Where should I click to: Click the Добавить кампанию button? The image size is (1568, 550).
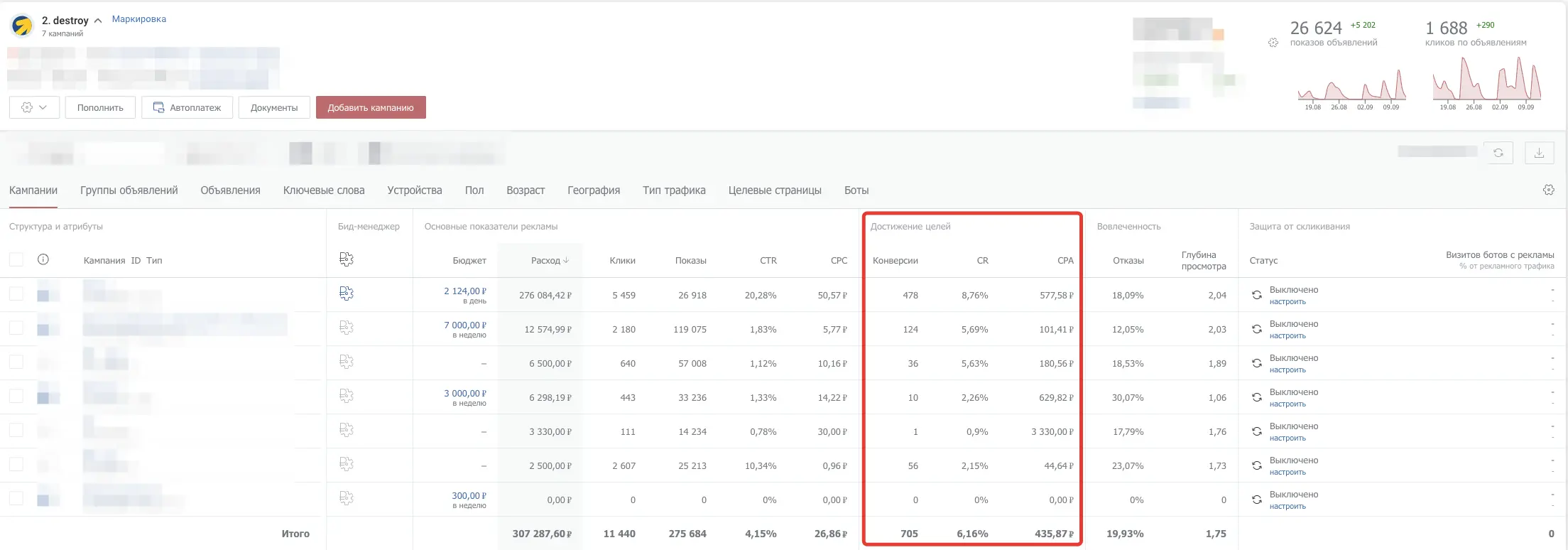click(371, 107)
